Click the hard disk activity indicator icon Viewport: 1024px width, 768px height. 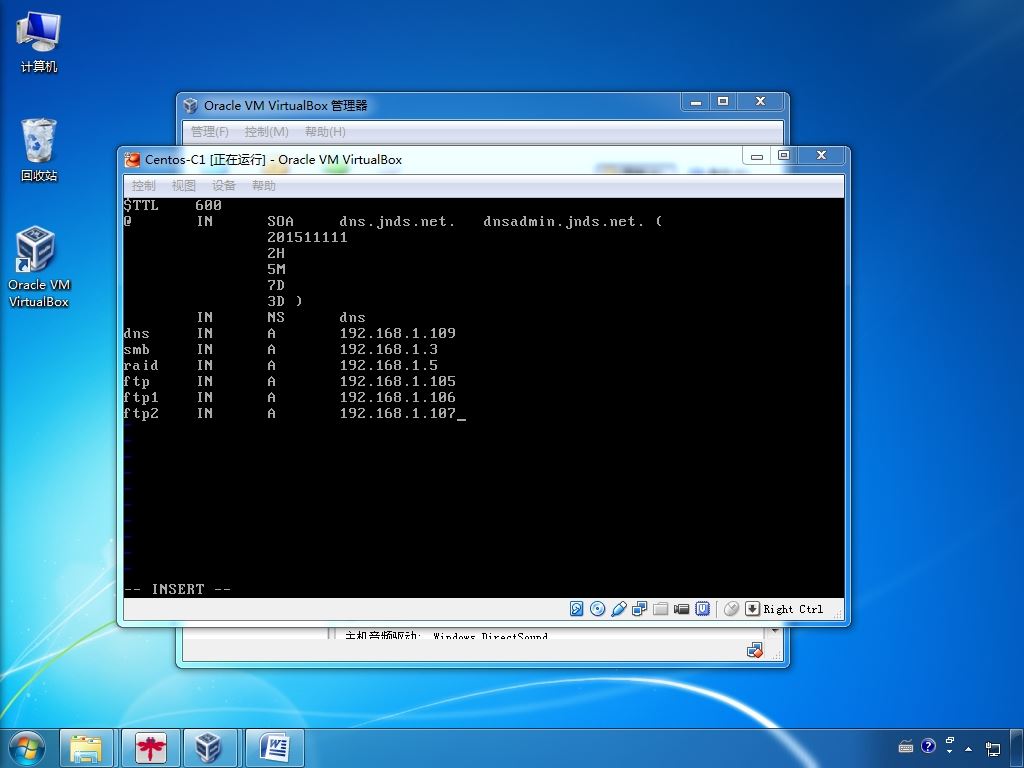point(577,609)
